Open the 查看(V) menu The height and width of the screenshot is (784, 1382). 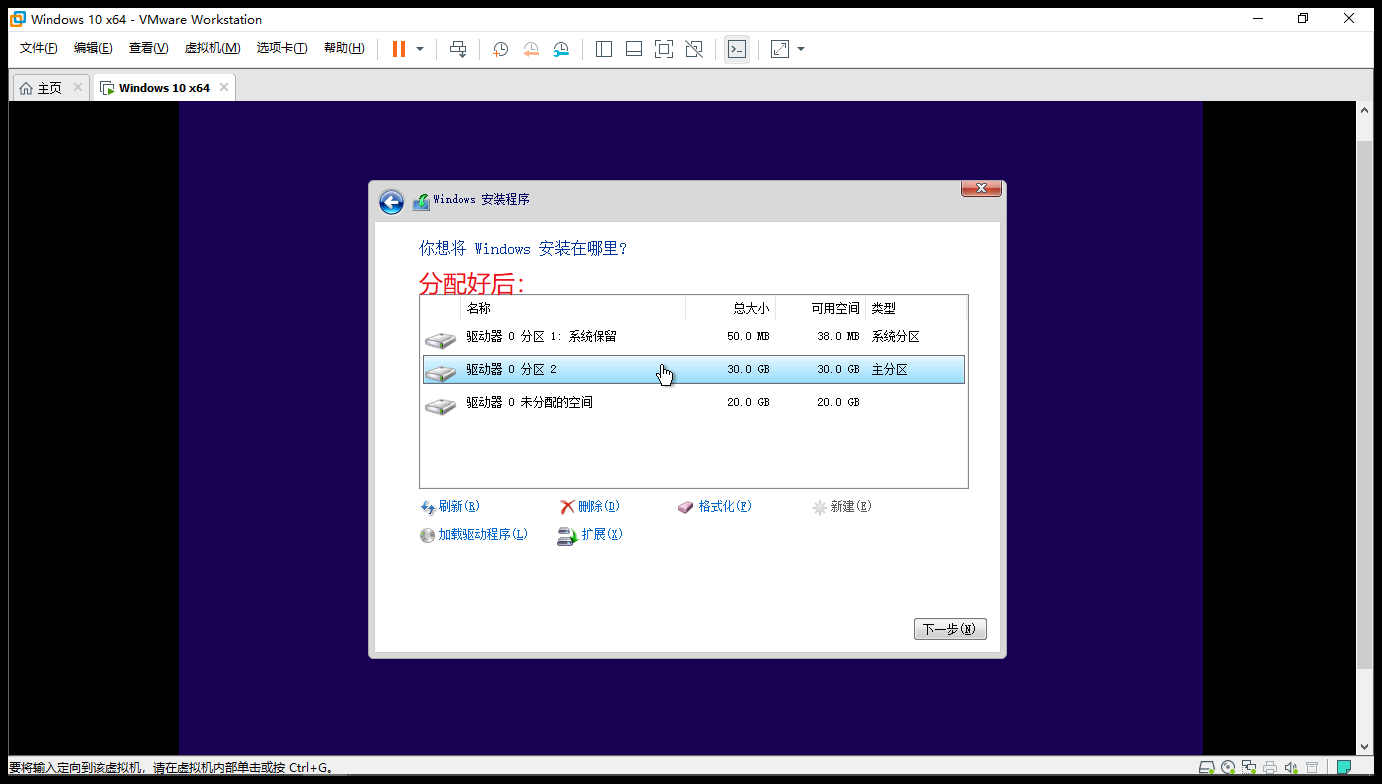[149, 48]
